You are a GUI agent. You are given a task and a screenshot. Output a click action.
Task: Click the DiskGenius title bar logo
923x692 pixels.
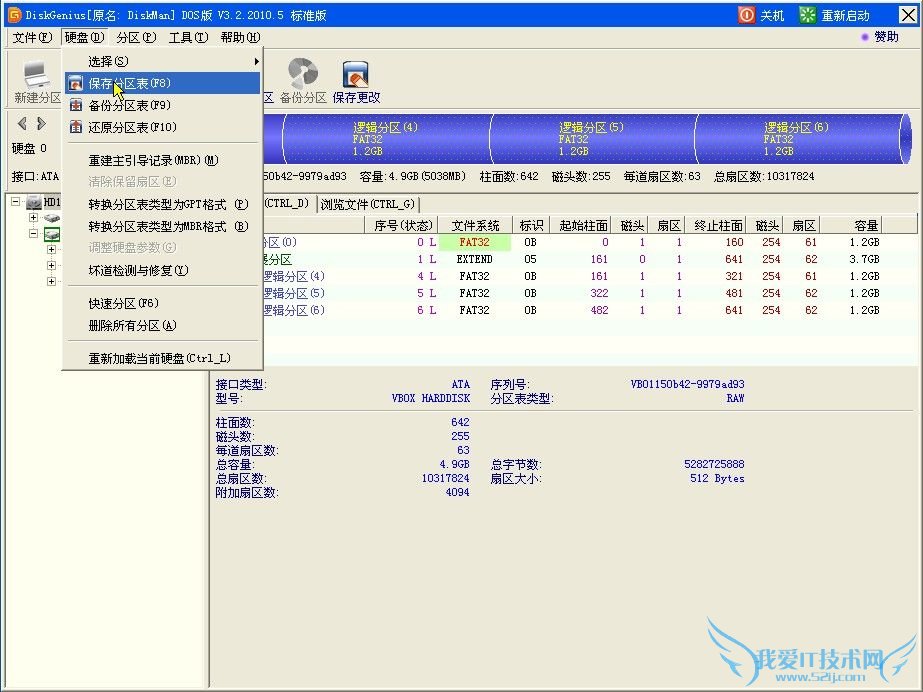(14, 15)
